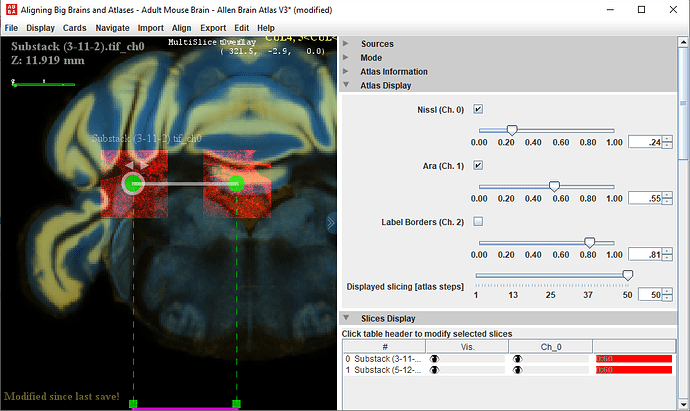Image resolution: width=690 pixels, height=411 pixels.
Task: Click the side panel scrollbar up arrow
Action: (683, 42)
